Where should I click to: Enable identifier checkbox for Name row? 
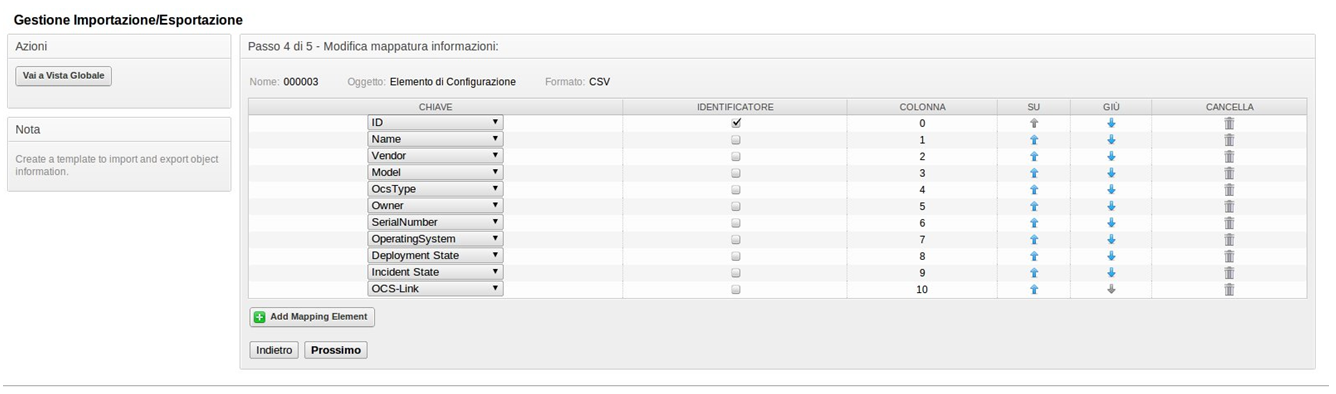pyautogui.click(x=736, y=140)
